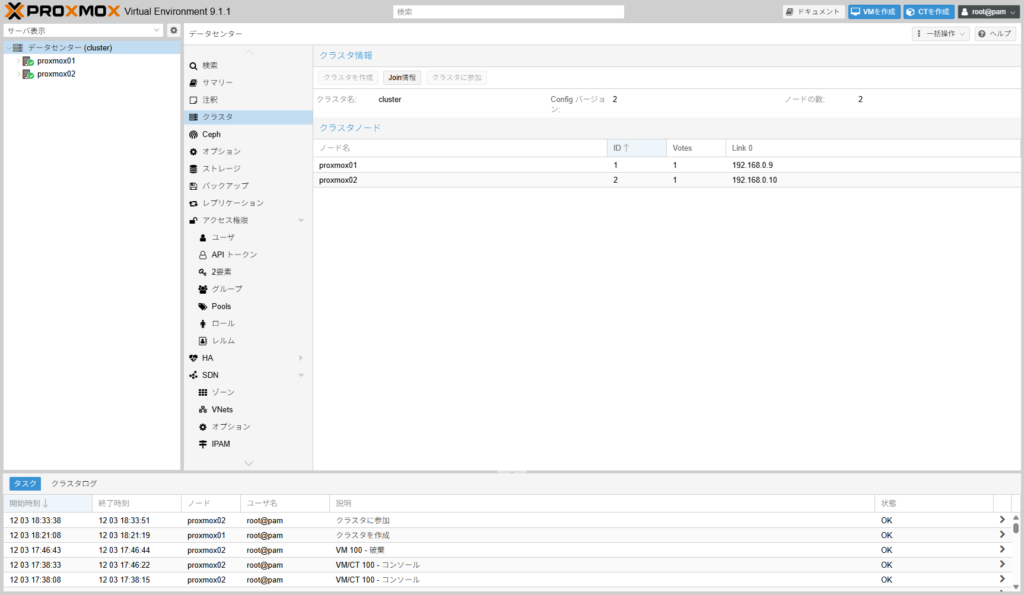The height and width of the screenshot is (595, 1024).
Task: Open the root@pam user menu
Action: 988,12
